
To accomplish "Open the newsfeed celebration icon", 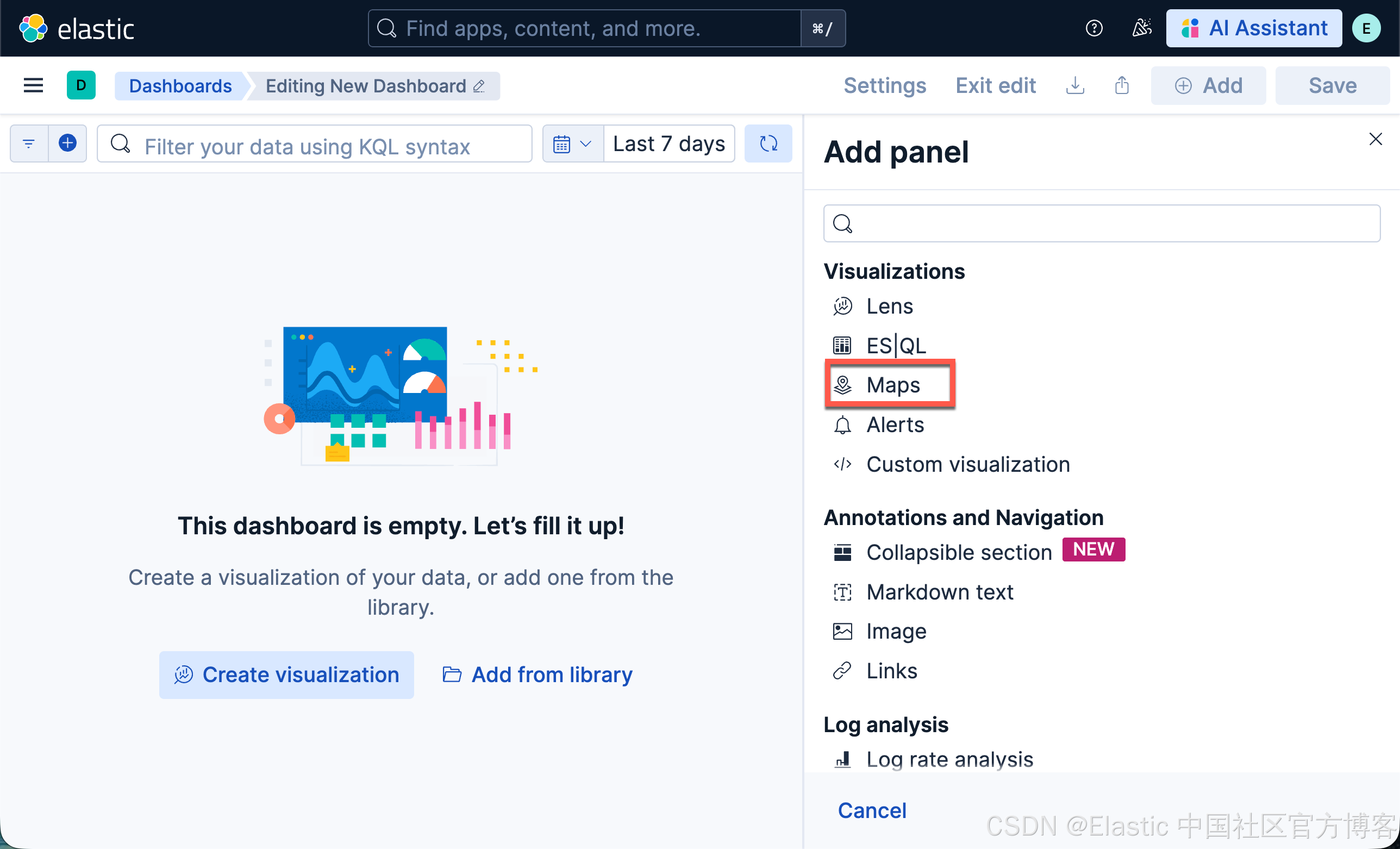I will click(1141, 28).
